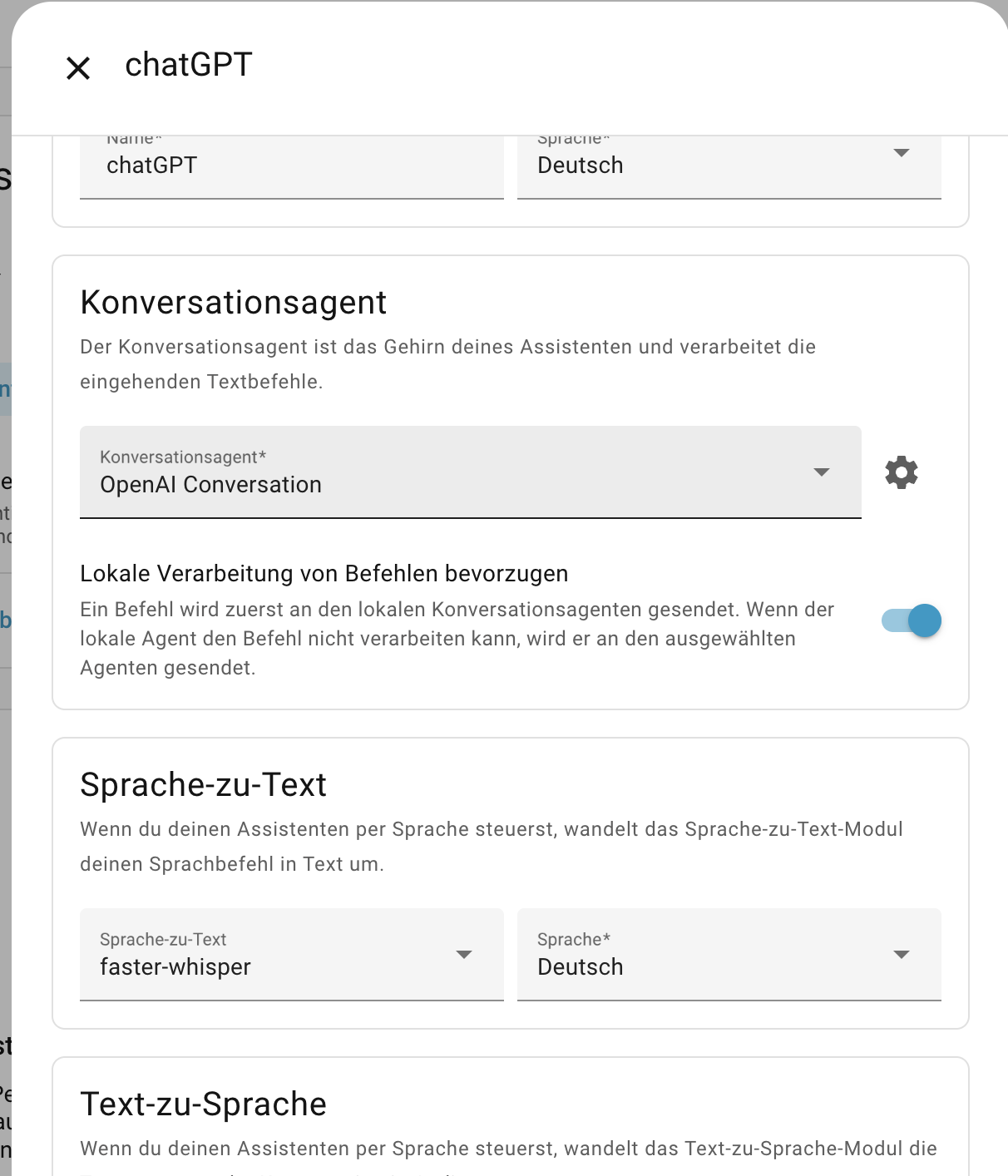This screenshot has width=1008, height=1176.
Task: Click the Text-zu-Sprache section heading
Action: (204, 1104)
